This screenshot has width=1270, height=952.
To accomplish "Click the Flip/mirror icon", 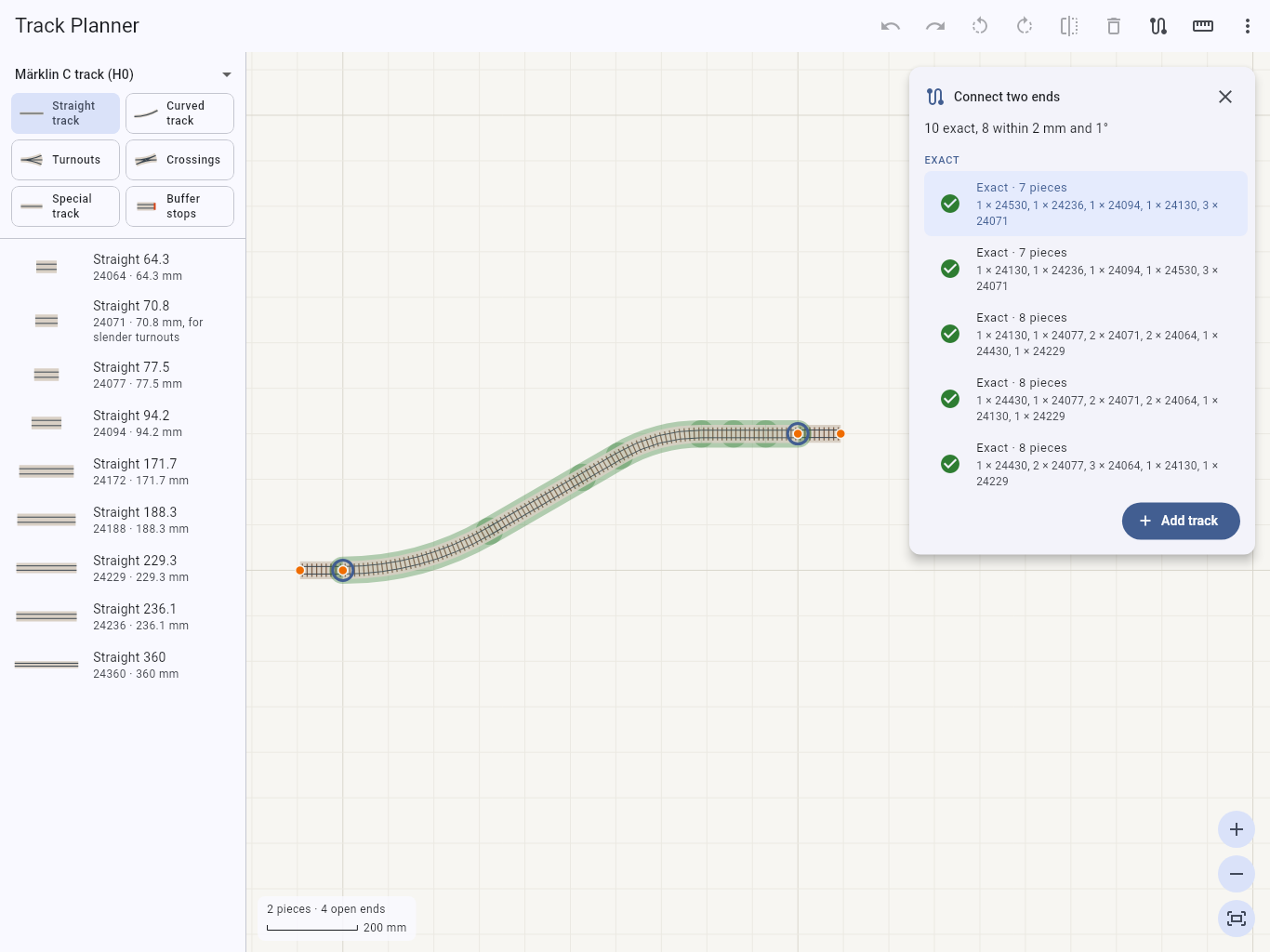I will pyautogui.click(x=1069, y=26).
